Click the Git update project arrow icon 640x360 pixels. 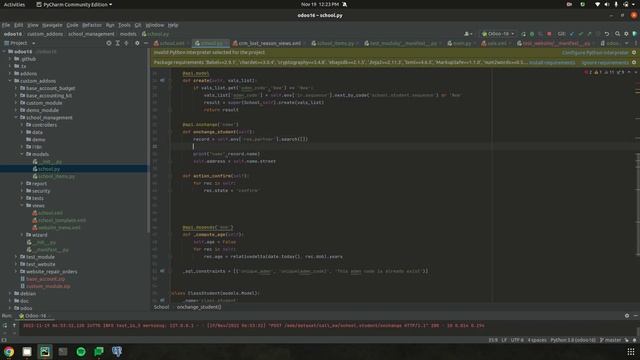[x=572, y=34]
